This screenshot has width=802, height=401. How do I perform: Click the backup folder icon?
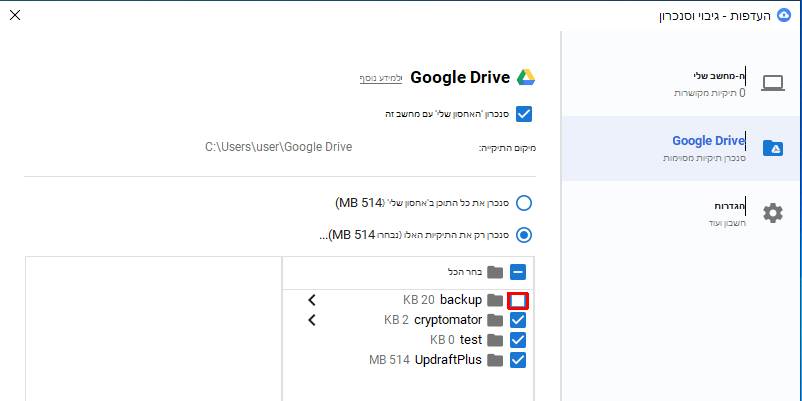point(495,300)
